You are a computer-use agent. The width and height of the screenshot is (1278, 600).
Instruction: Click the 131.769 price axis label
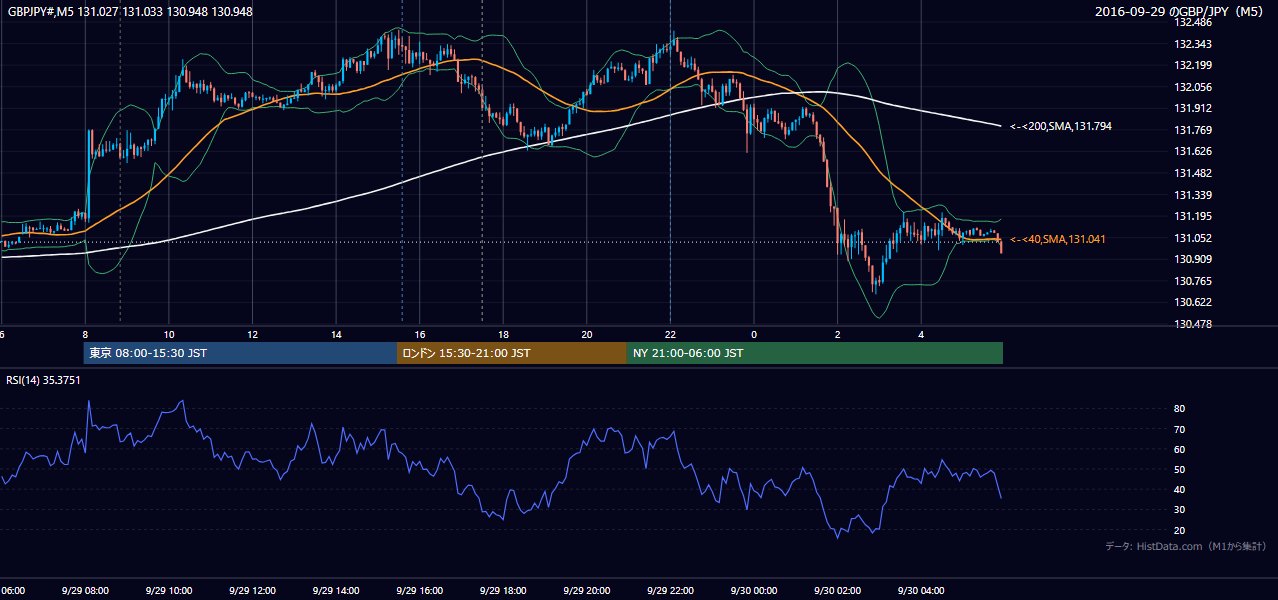(x=1193, y=130)
